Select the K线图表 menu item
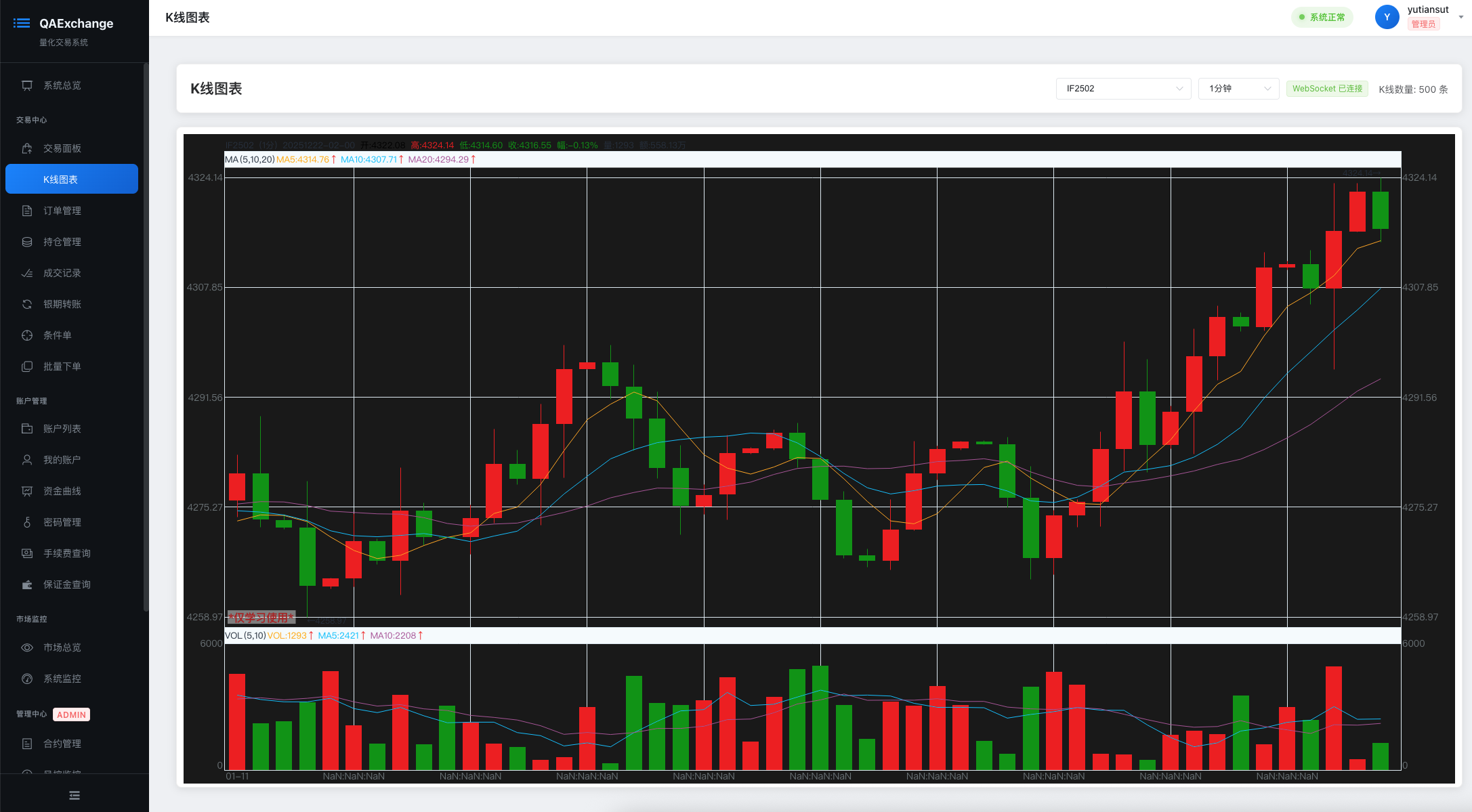The width and height of the screenshot is (1472, 812). [72, 179]
